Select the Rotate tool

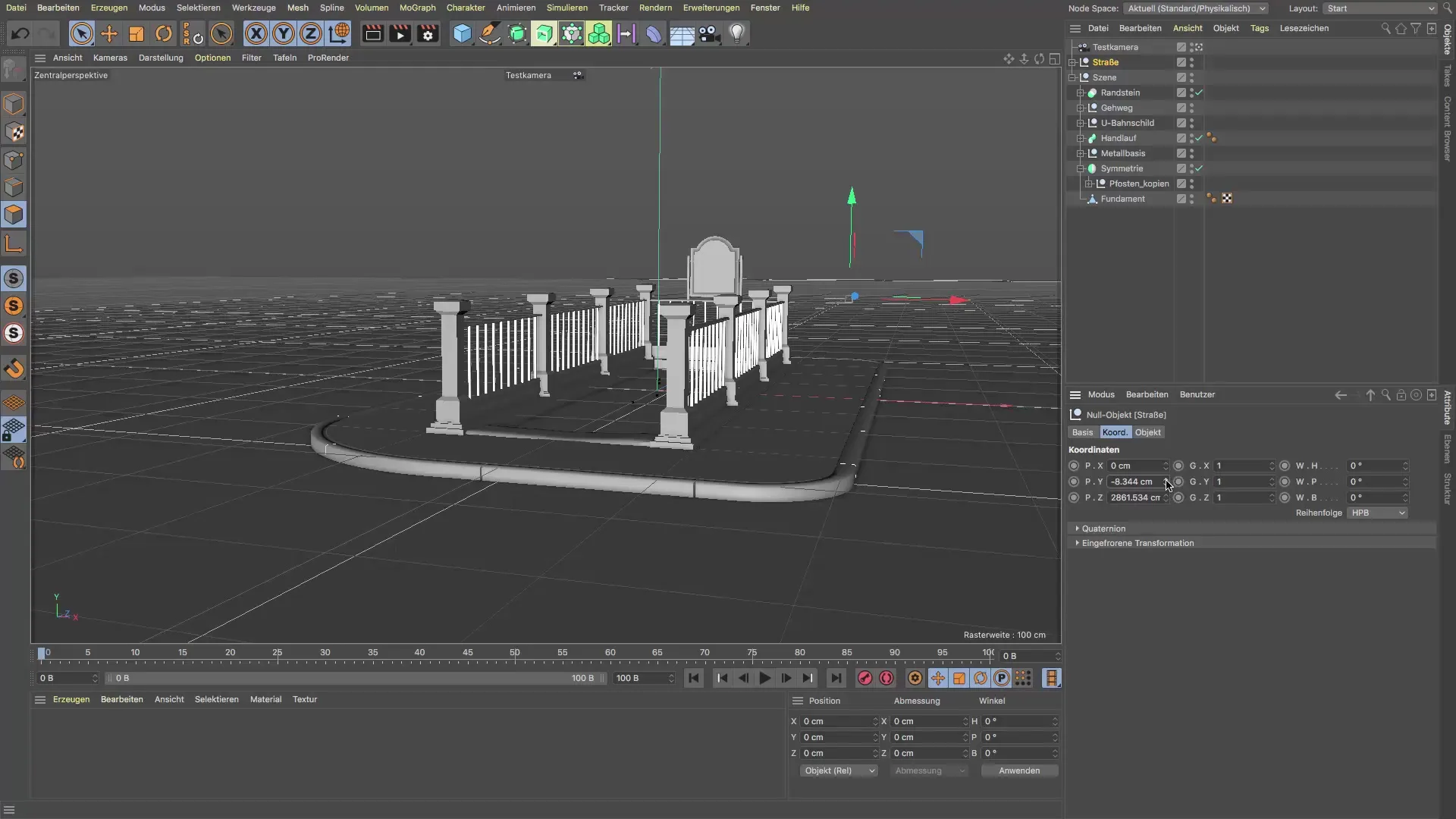tap(164, 34)
